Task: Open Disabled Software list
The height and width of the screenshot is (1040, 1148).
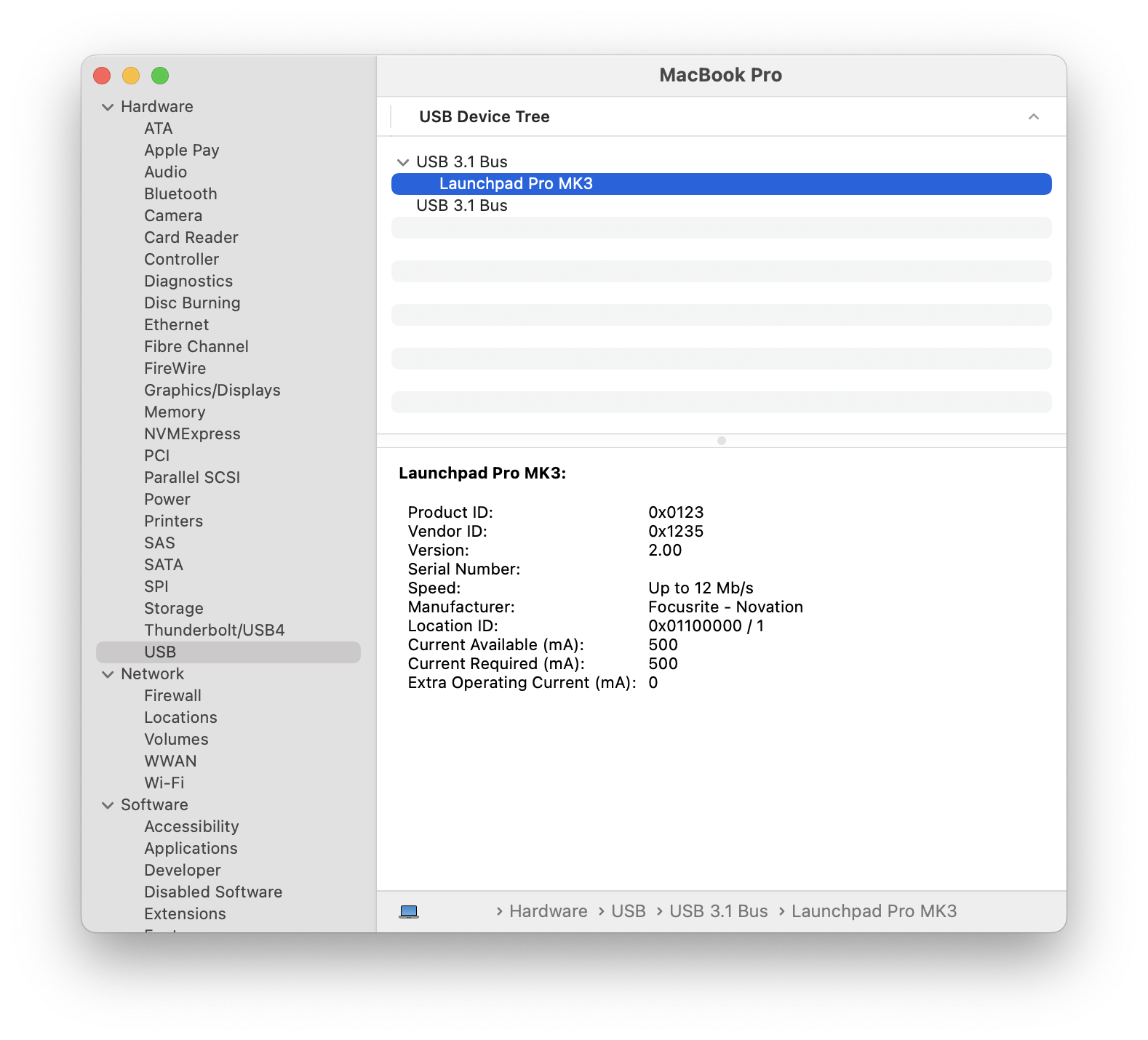Action: click(213, 892)
